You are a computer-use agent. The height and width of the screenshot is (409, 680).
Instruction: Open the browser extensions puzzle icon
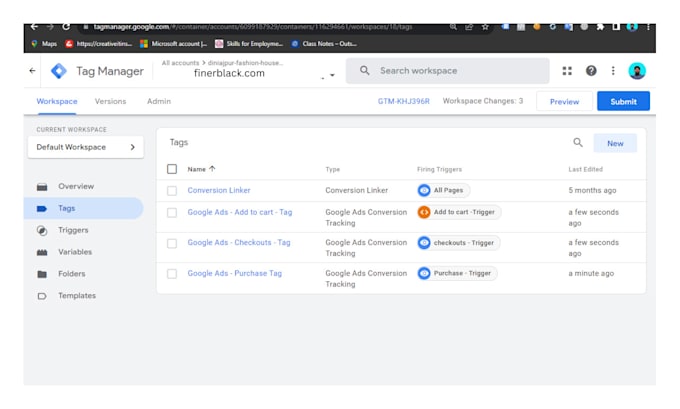coord(600,27)
